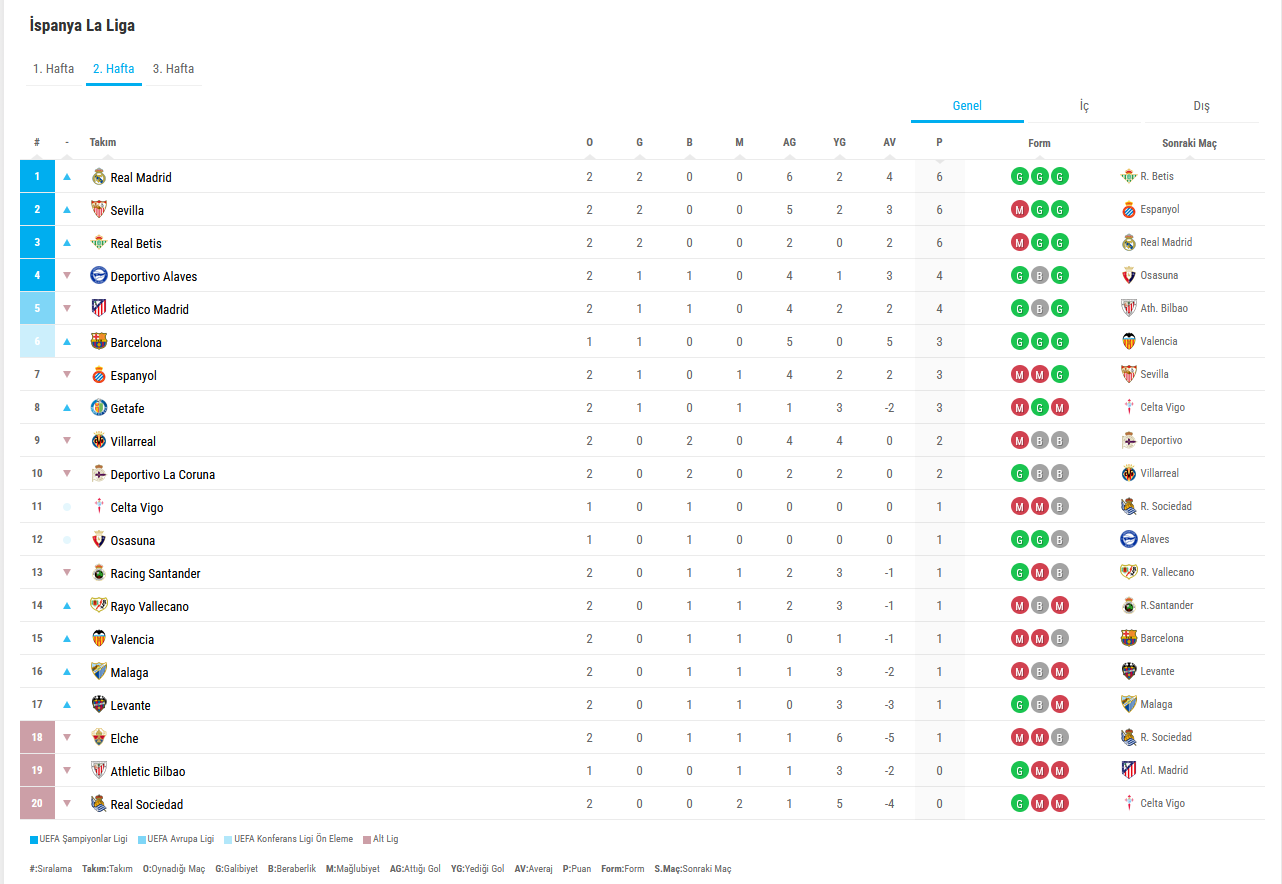Click the Barcelona crest in row 6
The height and width of the screenshot is (884, 1282).
click(98, 342)
